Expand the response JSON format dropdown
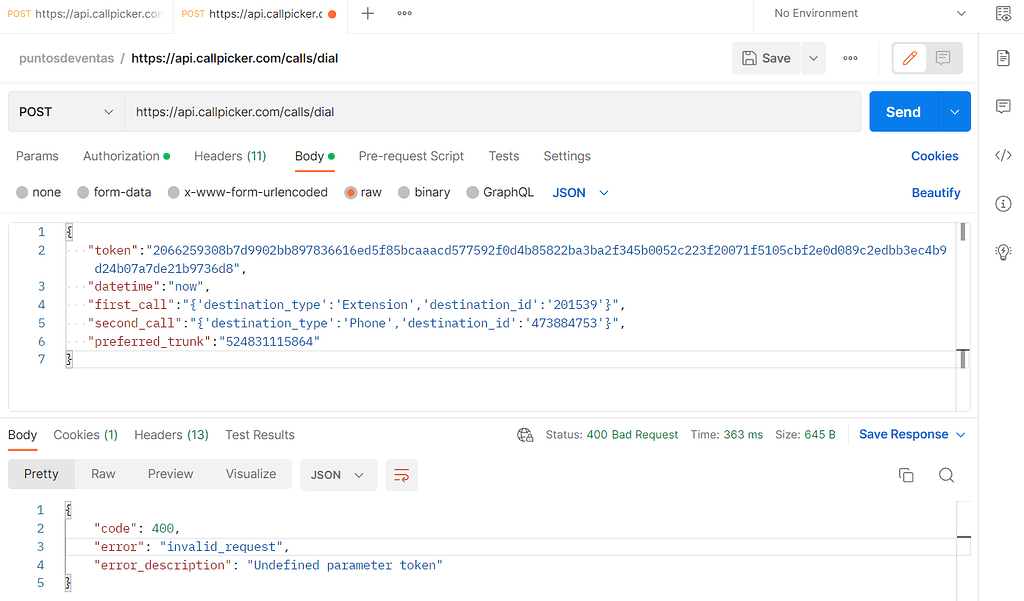 click(338, 475)
